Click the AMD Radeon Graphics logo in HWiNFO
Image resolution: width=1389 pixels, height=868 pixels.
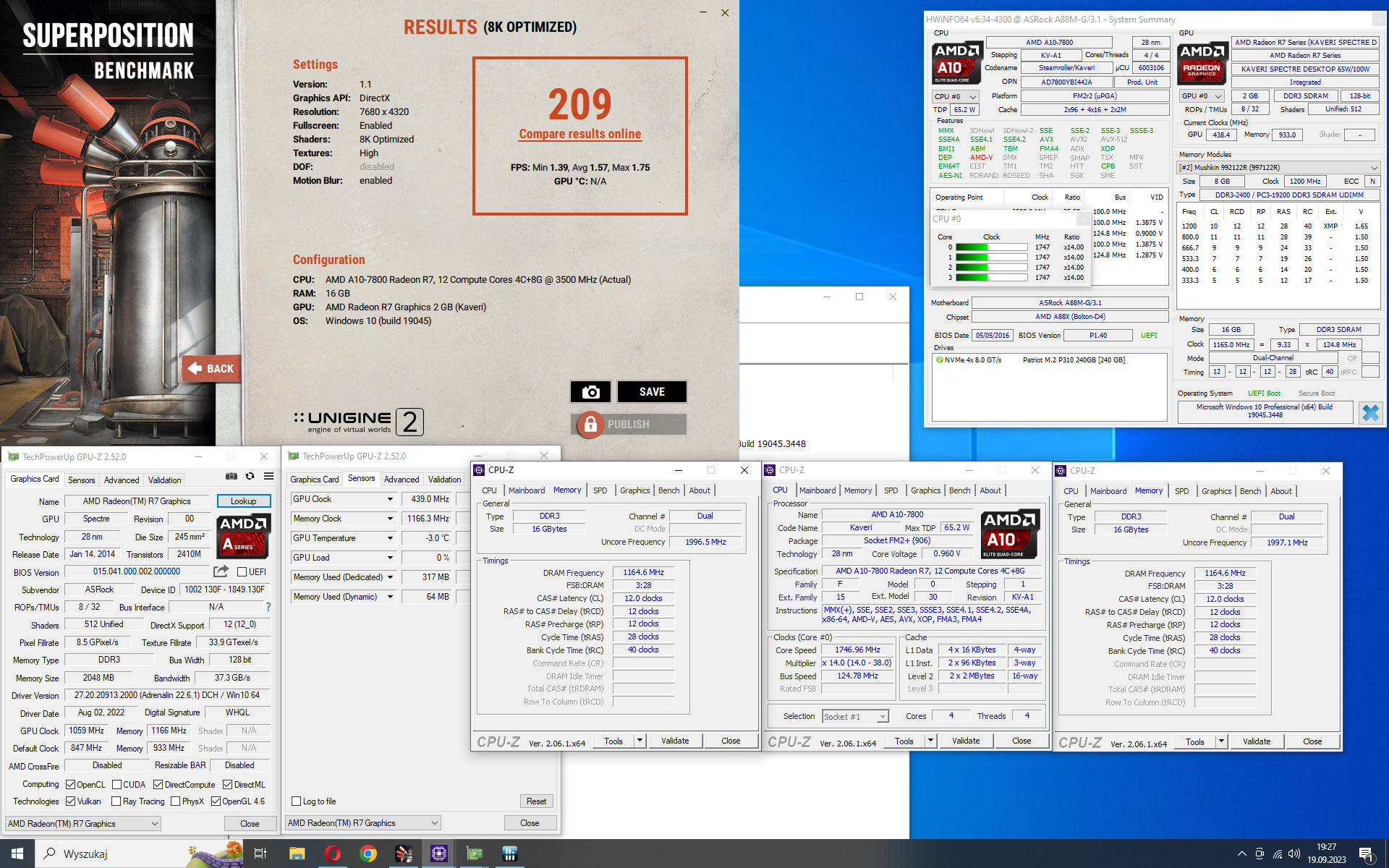[1202, 63]
